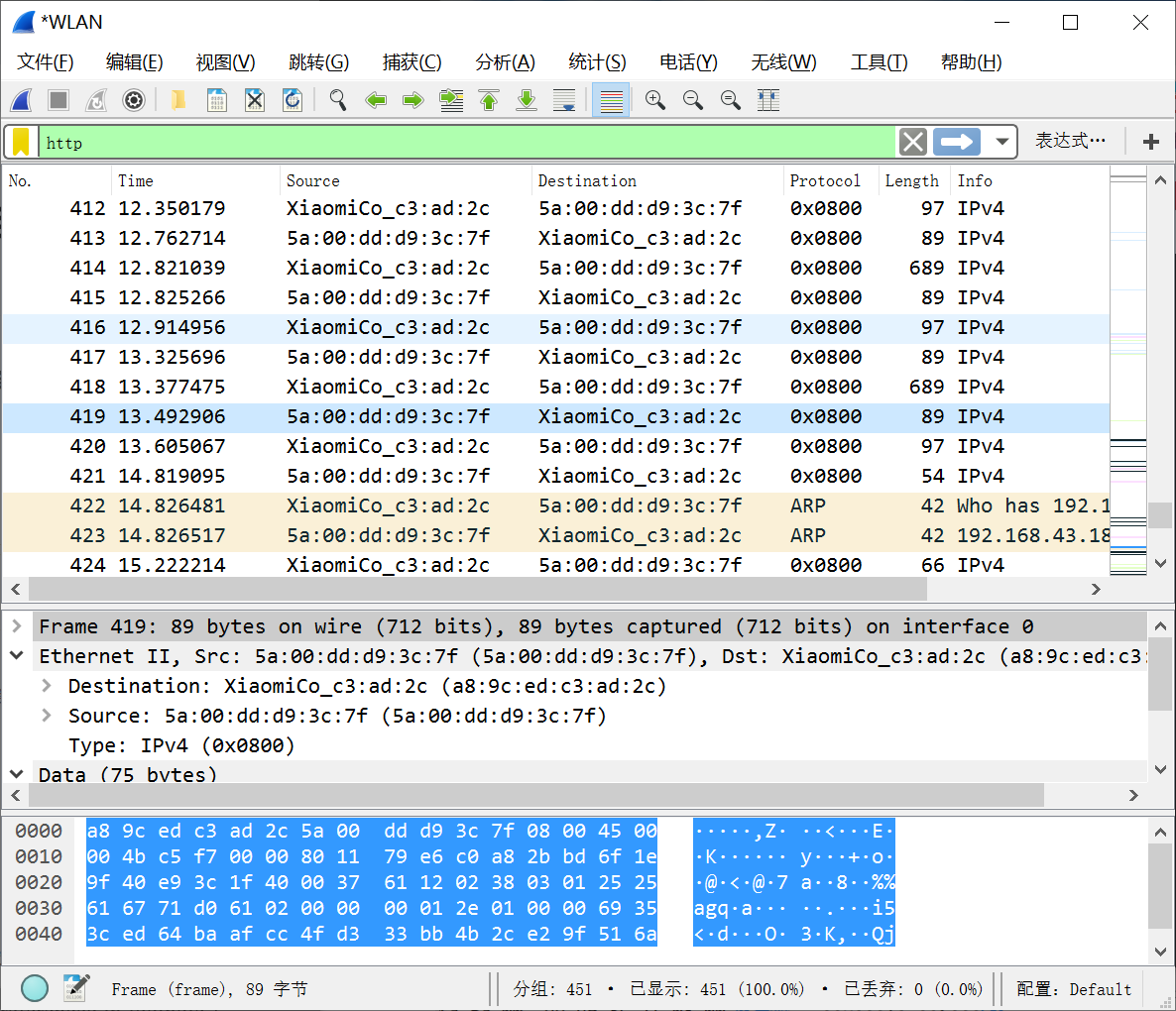Screen dimensions: 1176x1011
Task: Open the 无线(W) menu
Action: pos(783,62)
